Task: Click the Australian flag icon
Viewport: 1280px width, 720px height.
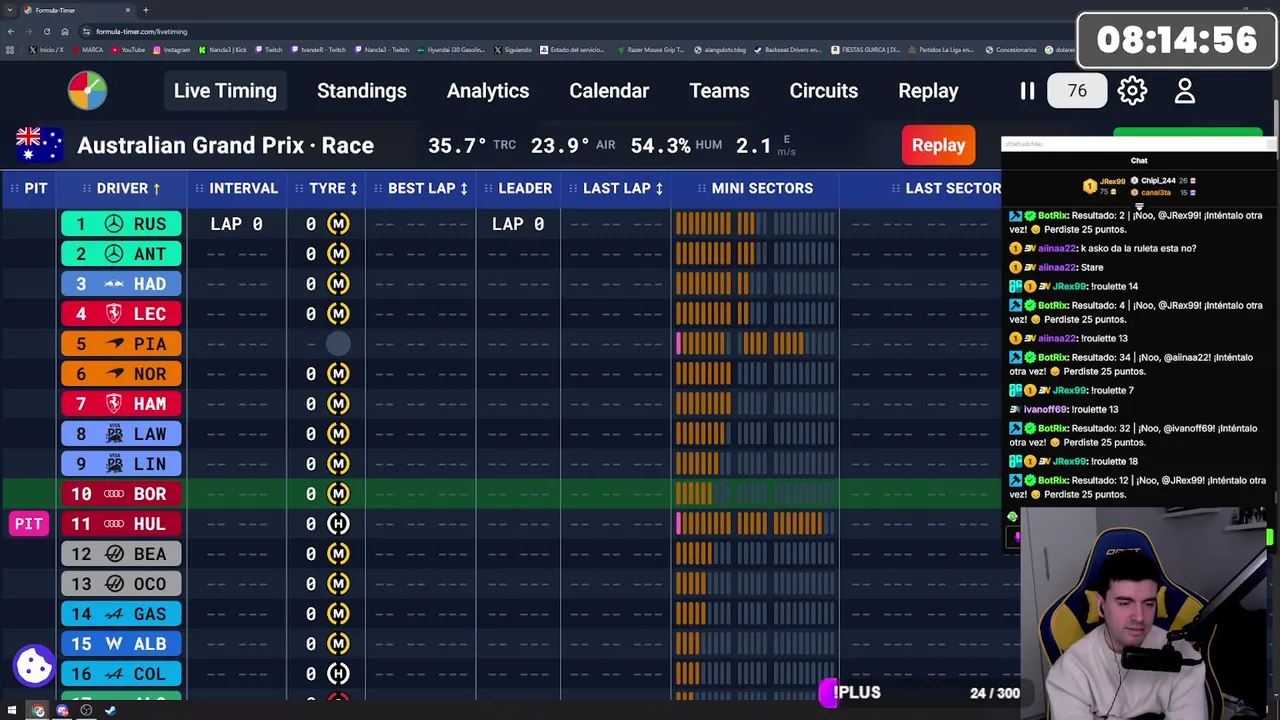Action: point(41,145)
